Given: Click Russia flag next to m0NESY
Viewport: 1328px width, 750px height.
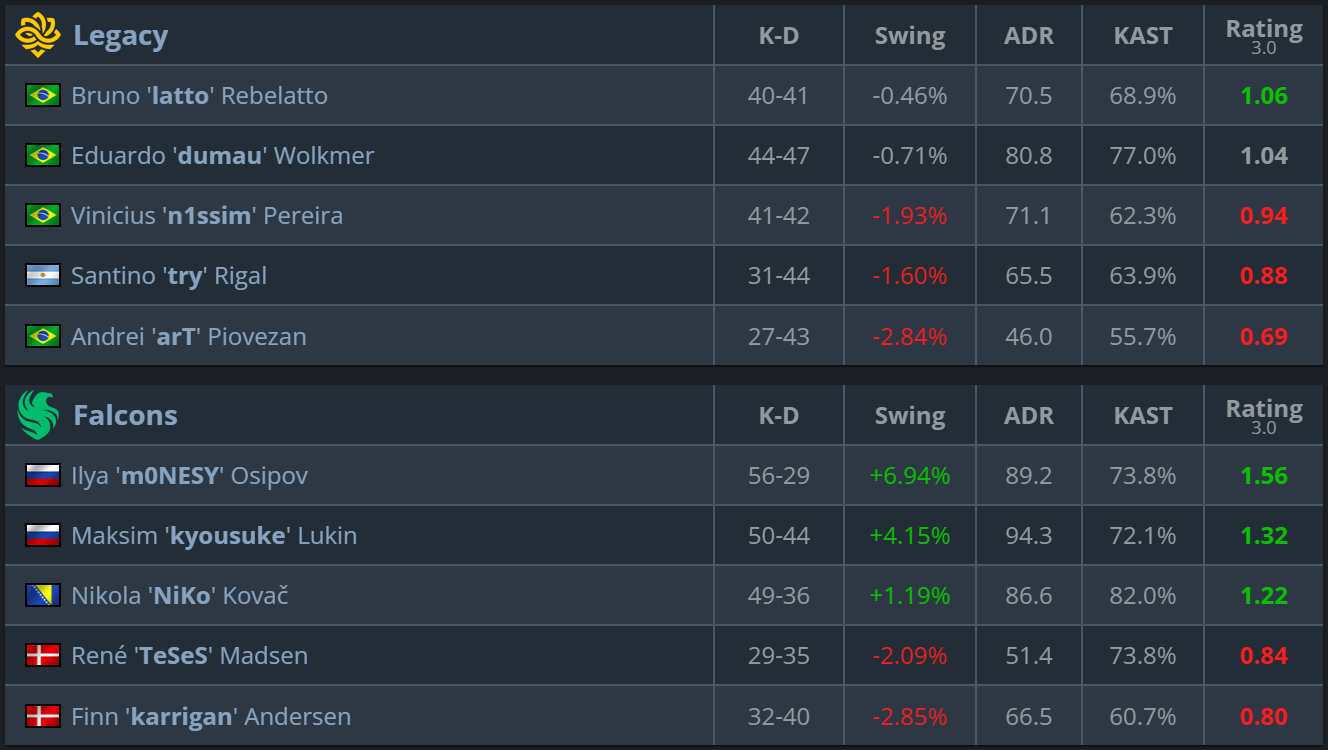Looking at the screenshot, I should (x=43, y=475).
